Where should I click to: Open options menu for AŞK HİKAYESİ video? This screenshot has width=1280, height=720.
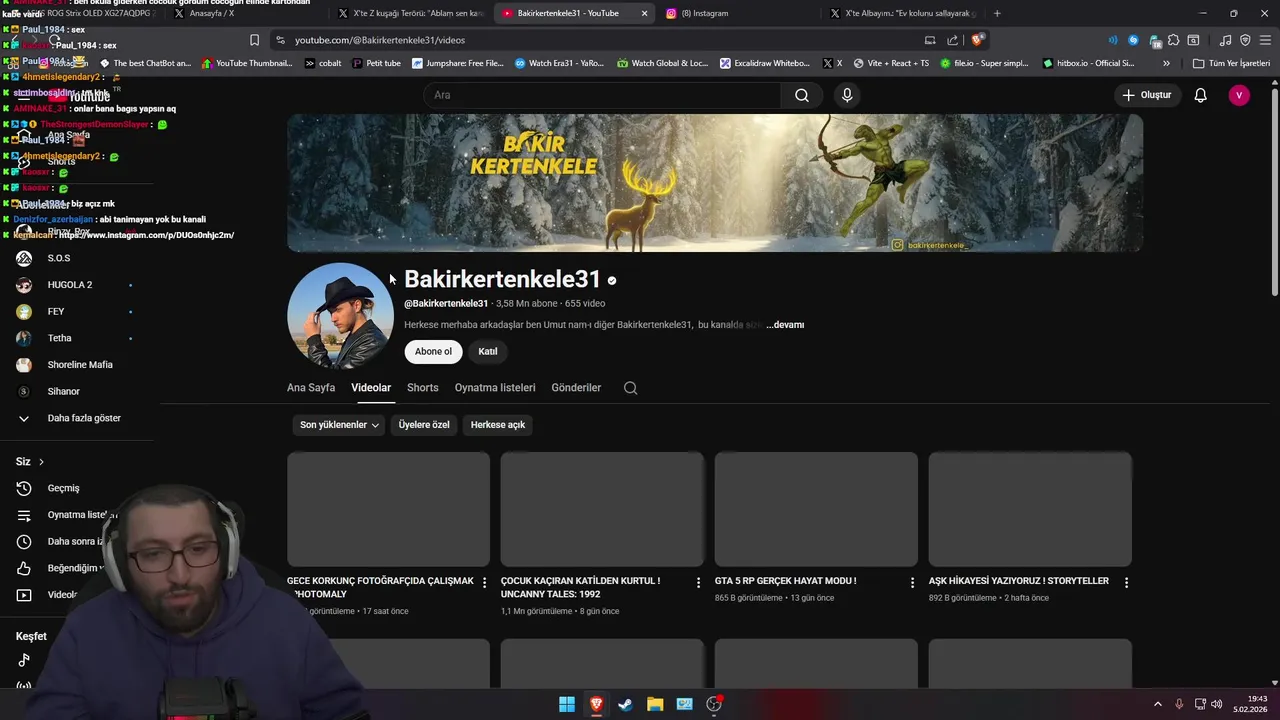coord(1126,582)
